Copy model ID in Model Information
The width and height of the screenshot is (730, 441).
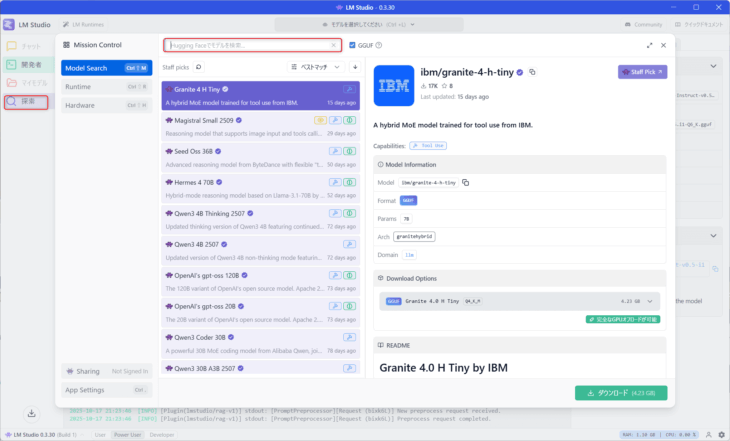[466, 183]
